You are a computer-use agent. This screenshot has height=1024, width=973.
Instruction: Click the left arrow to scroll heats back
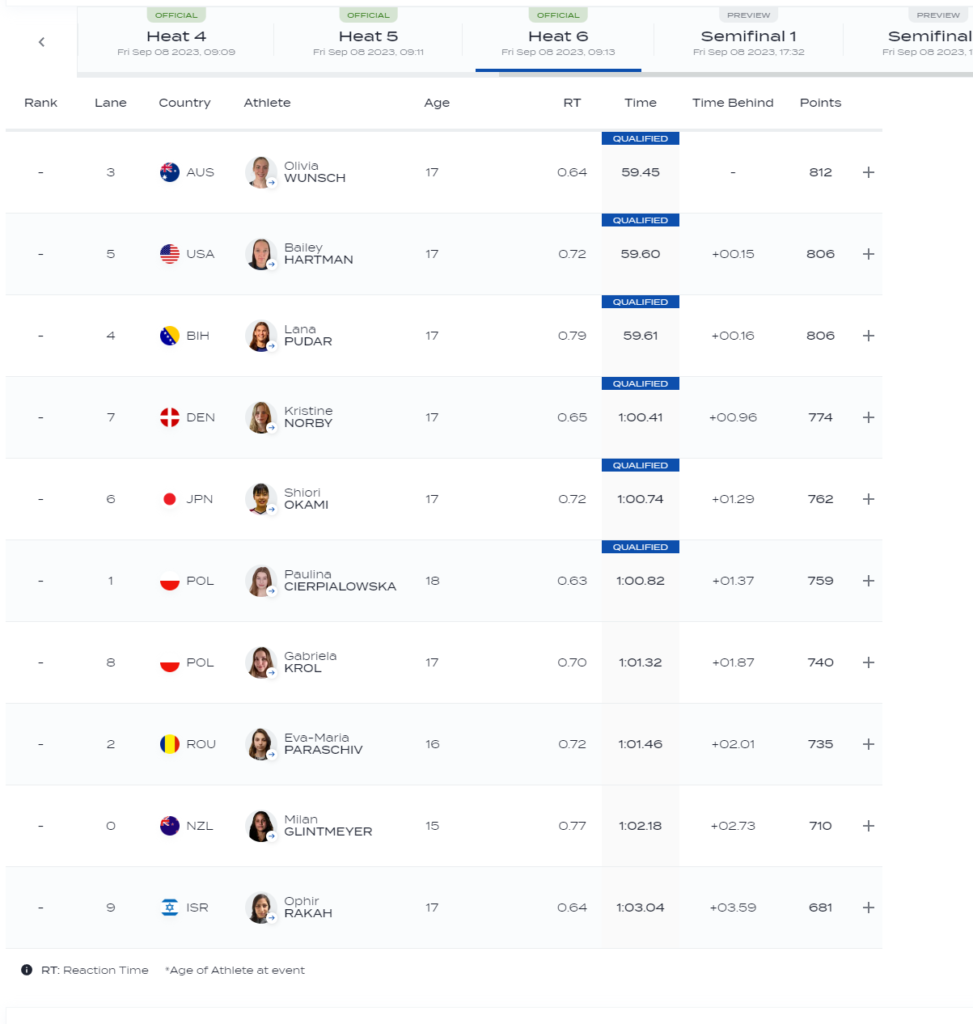[41, 42]
